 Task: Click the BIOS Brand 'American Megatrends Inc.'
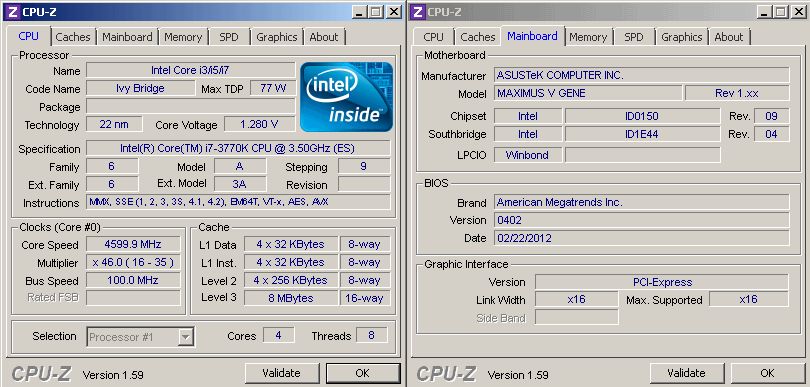pos(642,202)
